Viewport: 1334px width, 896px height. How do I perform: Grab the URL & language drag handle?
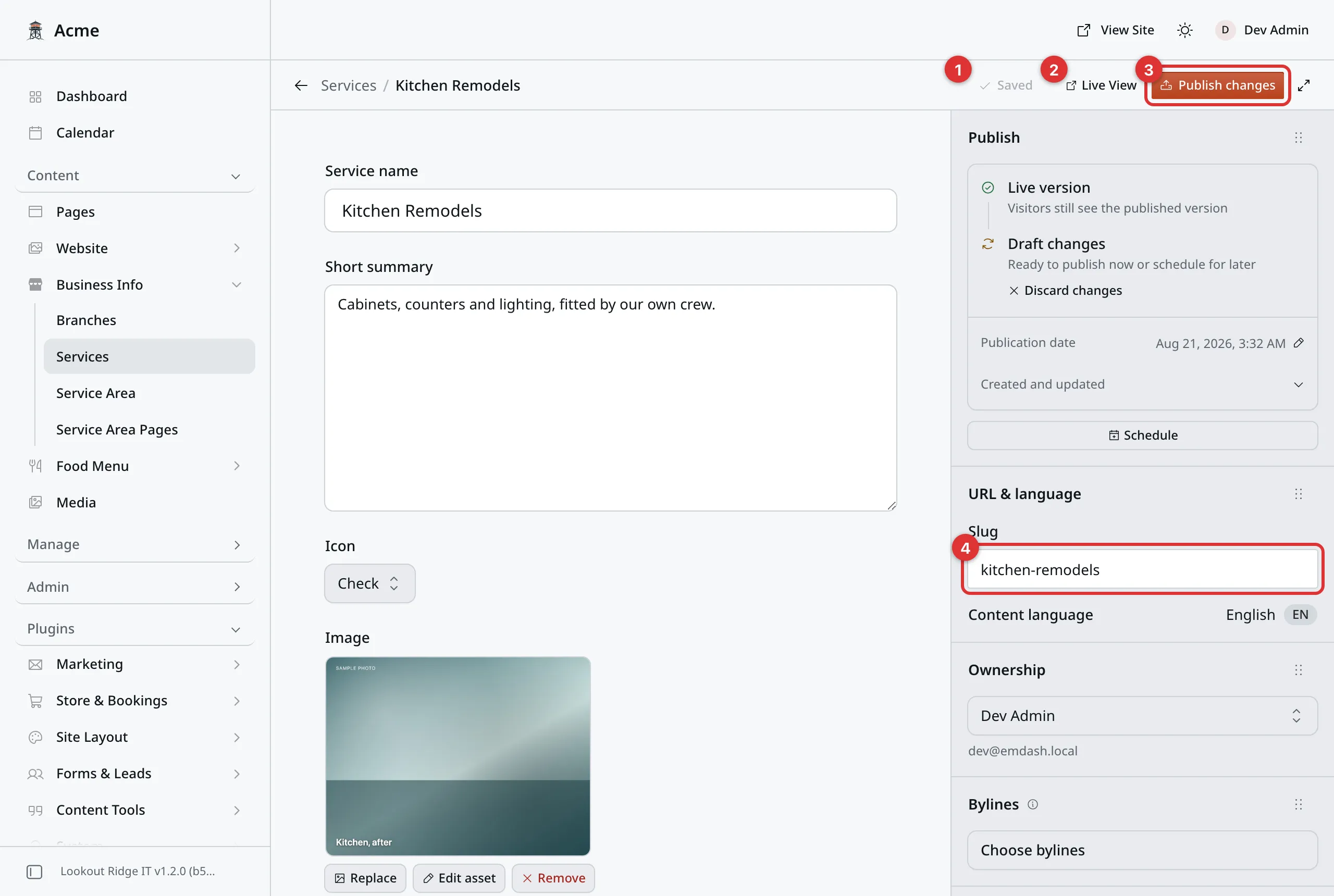[x=1298, y=494]
